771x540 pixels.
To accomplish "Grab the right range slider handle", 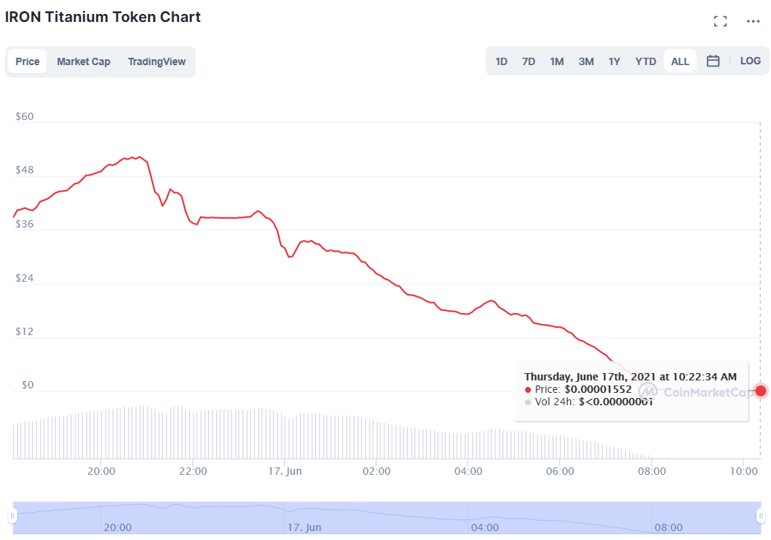I will click(760, 516).
